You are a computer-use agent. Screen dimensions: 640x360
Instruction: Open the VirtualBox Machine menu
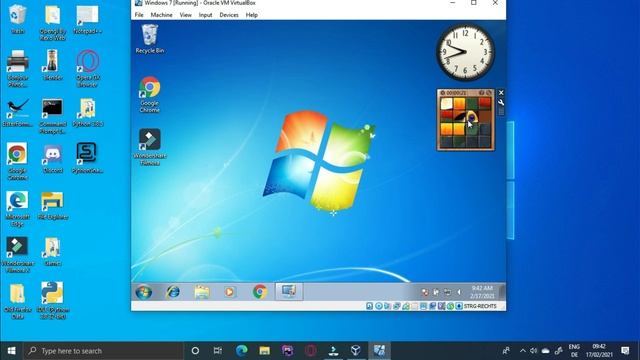pyautogui.click(x=161, y=15)
